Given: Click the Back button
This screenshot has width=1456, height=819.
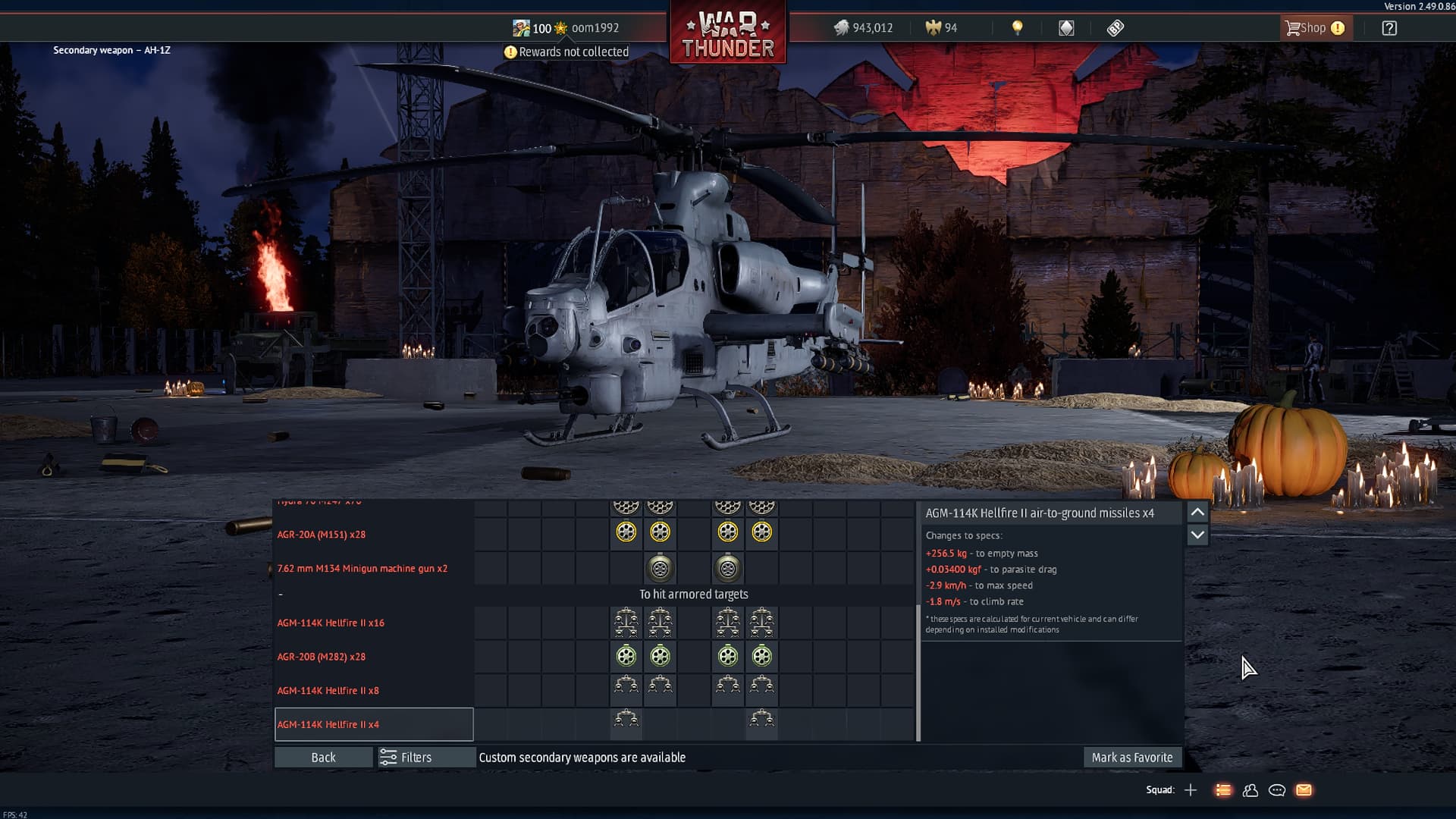Looking at the screenshot, I should click(323, 758).
